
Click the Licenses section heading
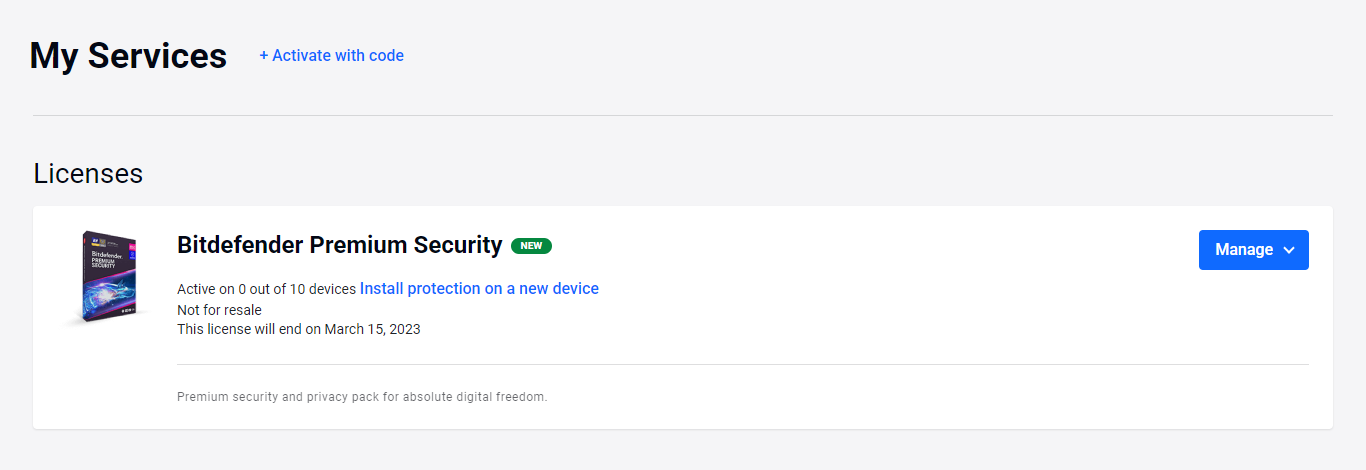[88, 174]
